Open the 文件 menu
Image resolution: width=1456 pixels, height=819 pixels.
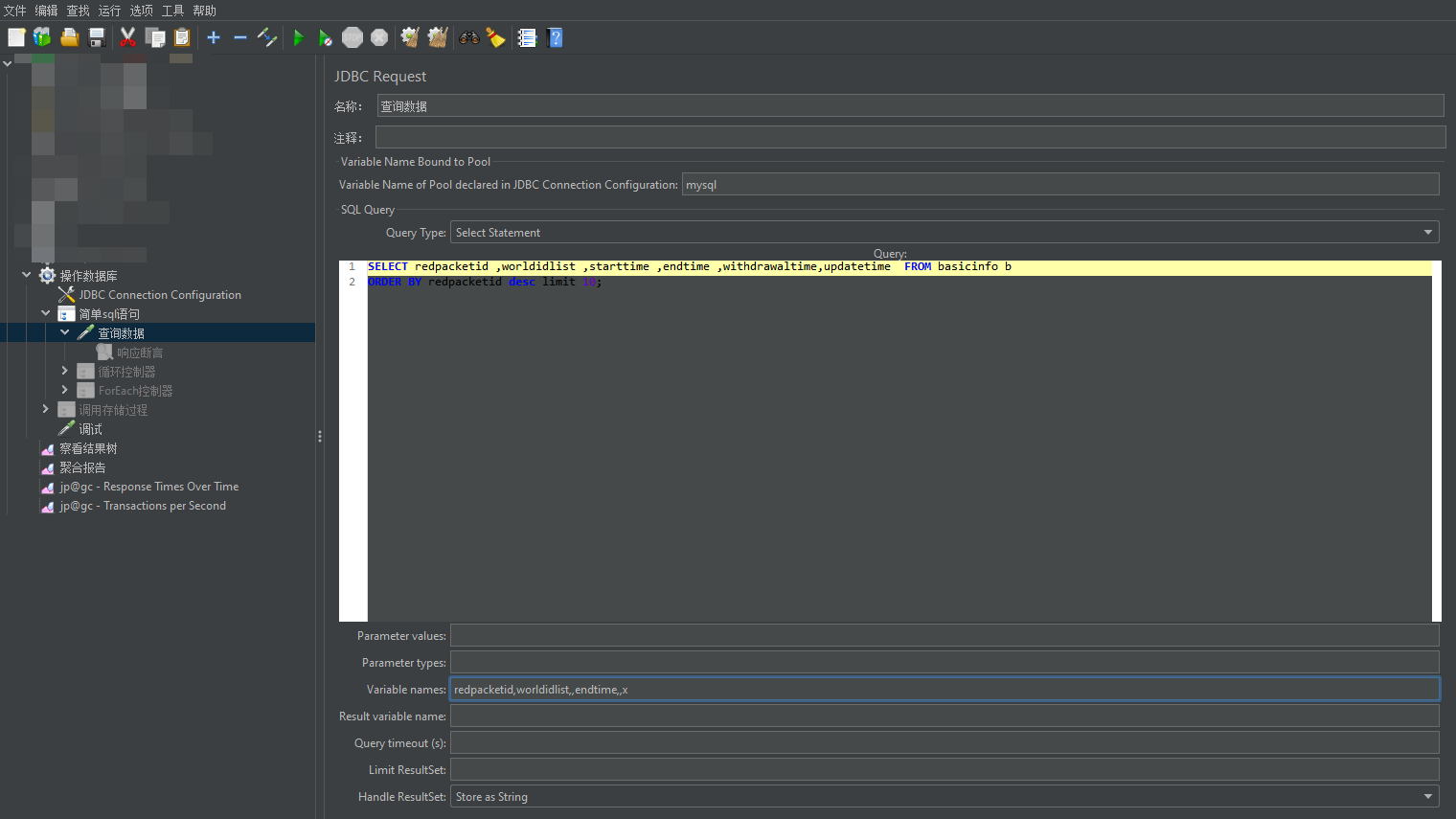point(15,11)
